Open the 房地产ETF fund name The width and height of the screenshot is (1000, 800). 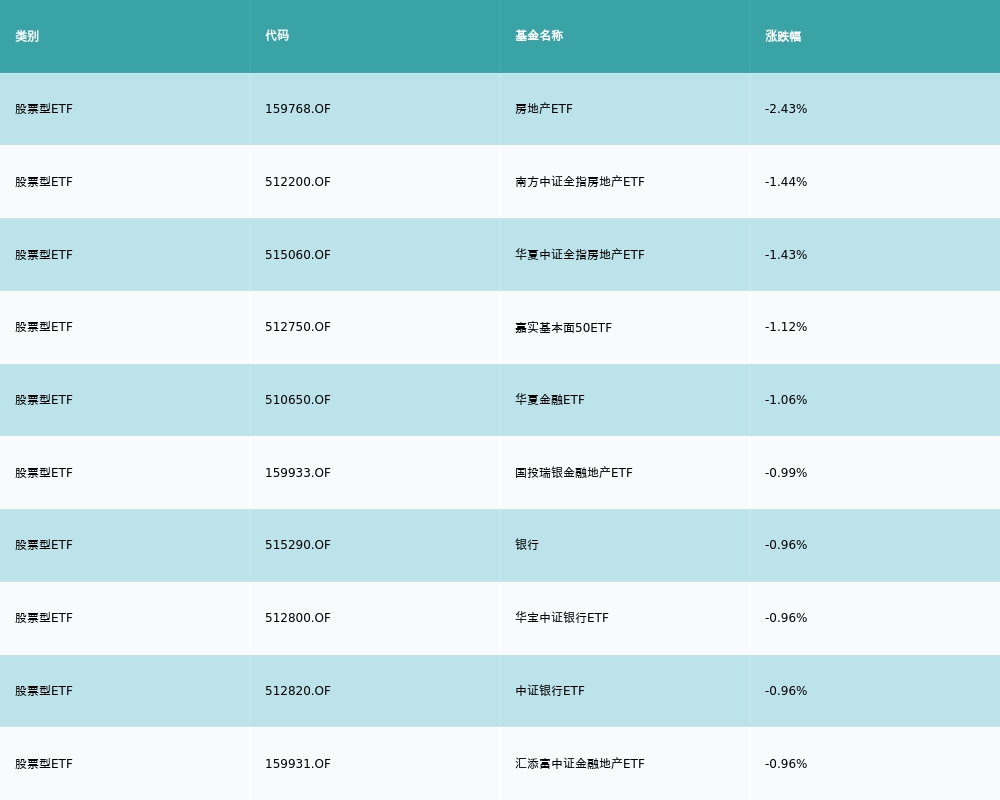(544, 109)
